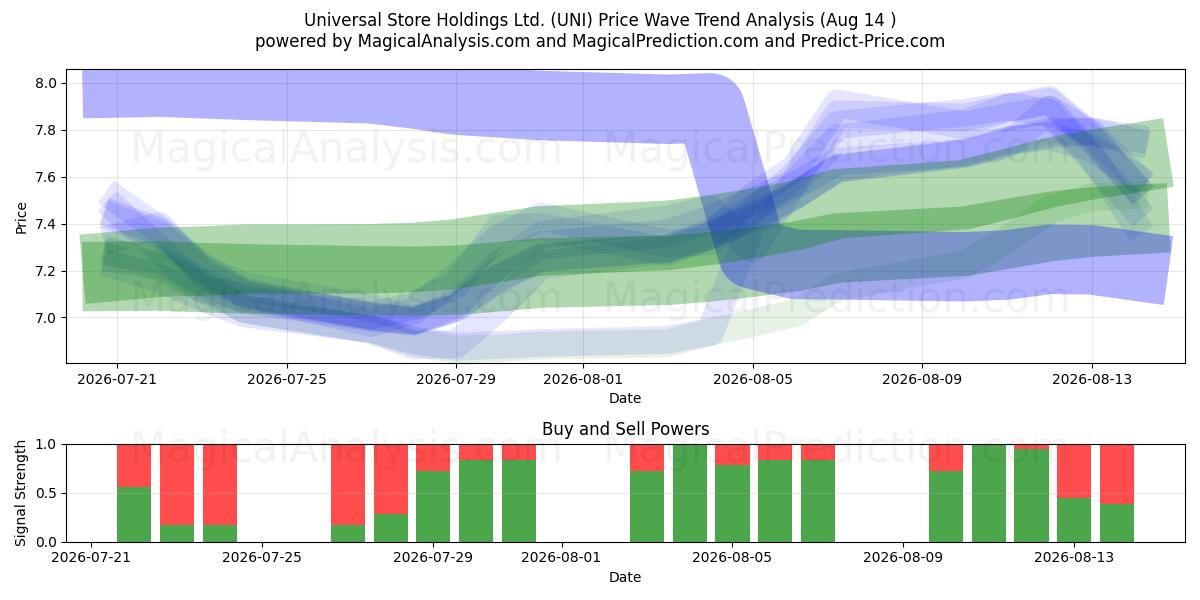
Task: Click the 7.6 price axis tick
Action: (x=48, y=177)
